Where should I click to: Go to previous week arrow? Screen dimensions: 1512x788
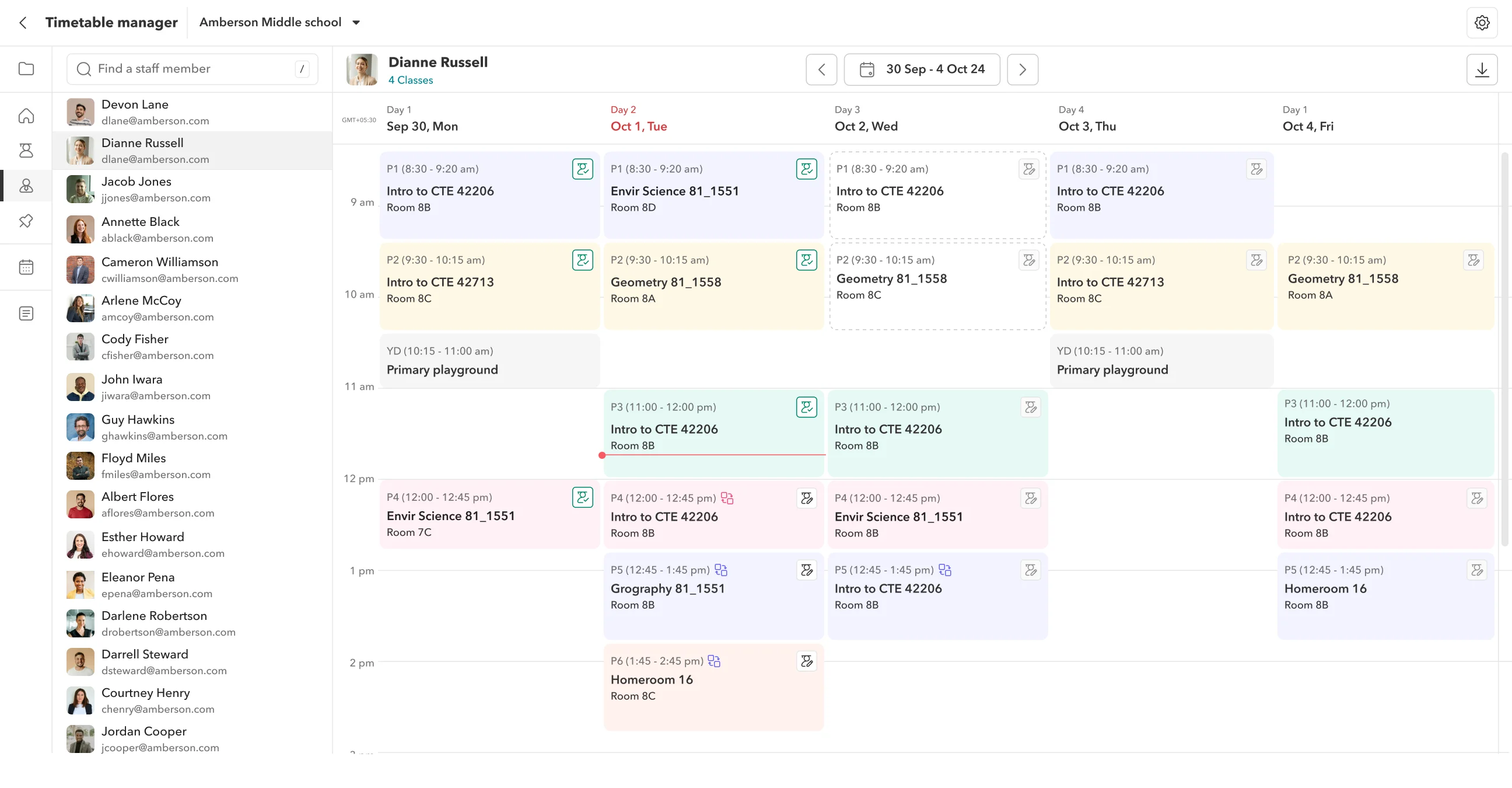(821, 69)
